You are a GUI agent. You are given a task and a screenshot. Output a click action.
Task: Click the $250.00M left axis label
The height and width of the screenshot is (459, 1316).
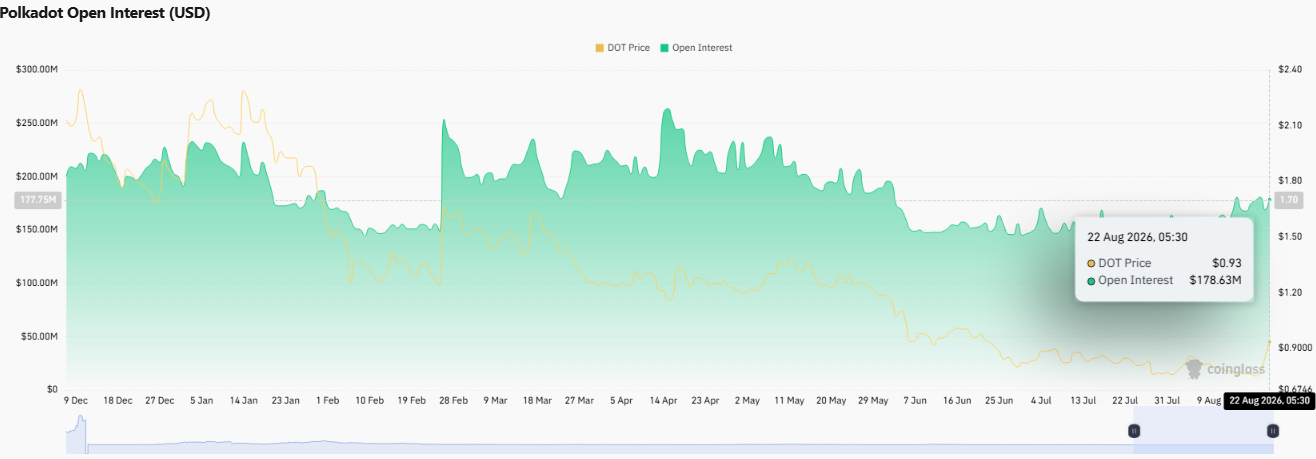click(37, 123)
